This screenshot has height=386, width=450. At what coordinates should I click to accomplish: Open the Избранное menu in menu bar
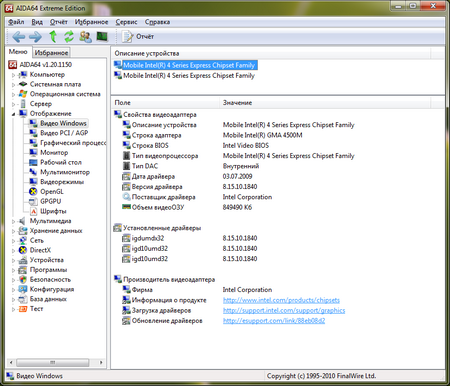point(91,22)
